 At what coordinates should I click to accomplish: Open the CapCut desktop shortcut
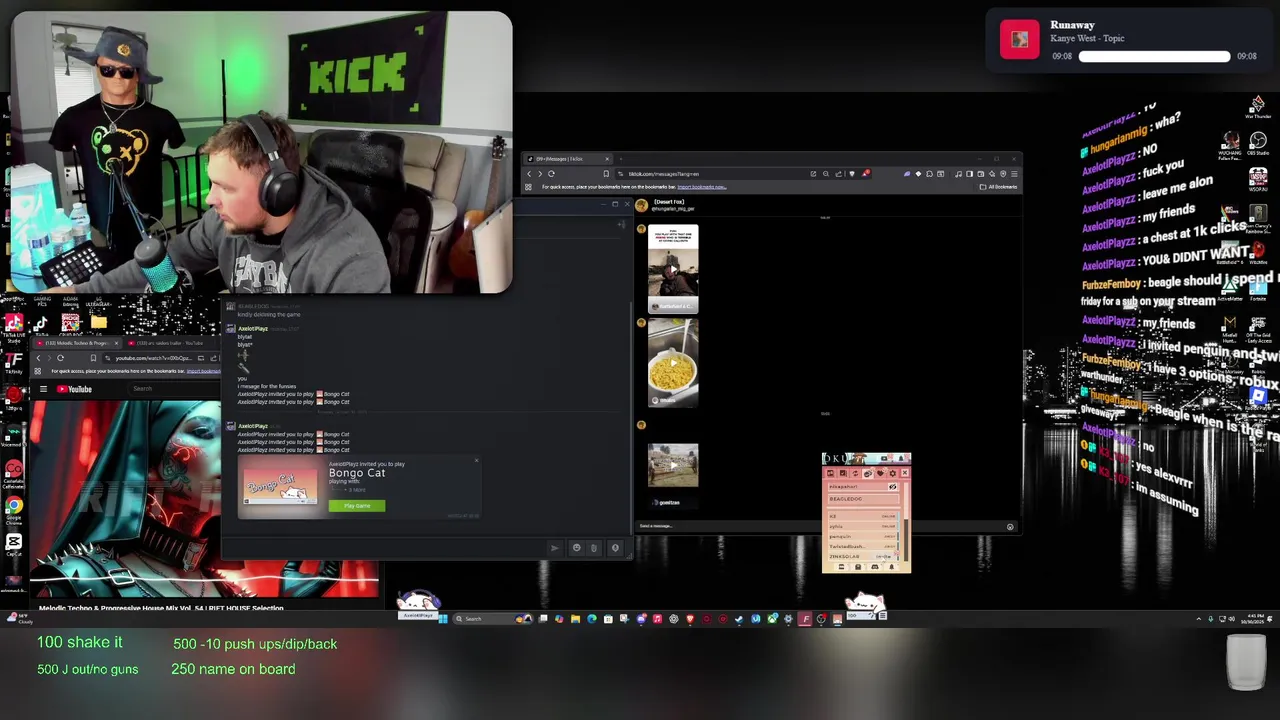(x=14, y=544)
